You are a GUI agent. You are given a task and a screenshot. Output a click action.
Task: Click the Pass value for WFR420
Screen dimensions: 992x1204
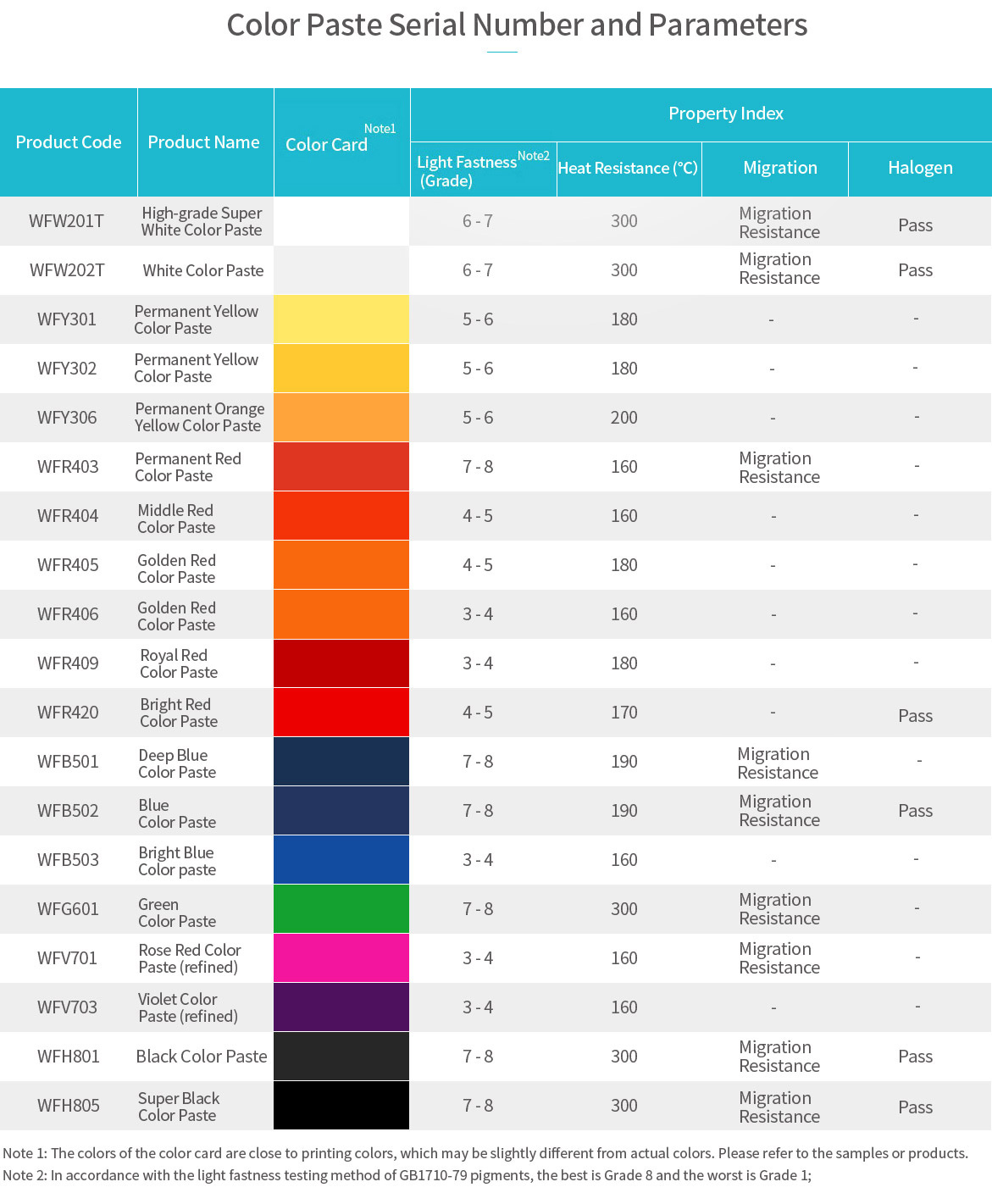915,716
